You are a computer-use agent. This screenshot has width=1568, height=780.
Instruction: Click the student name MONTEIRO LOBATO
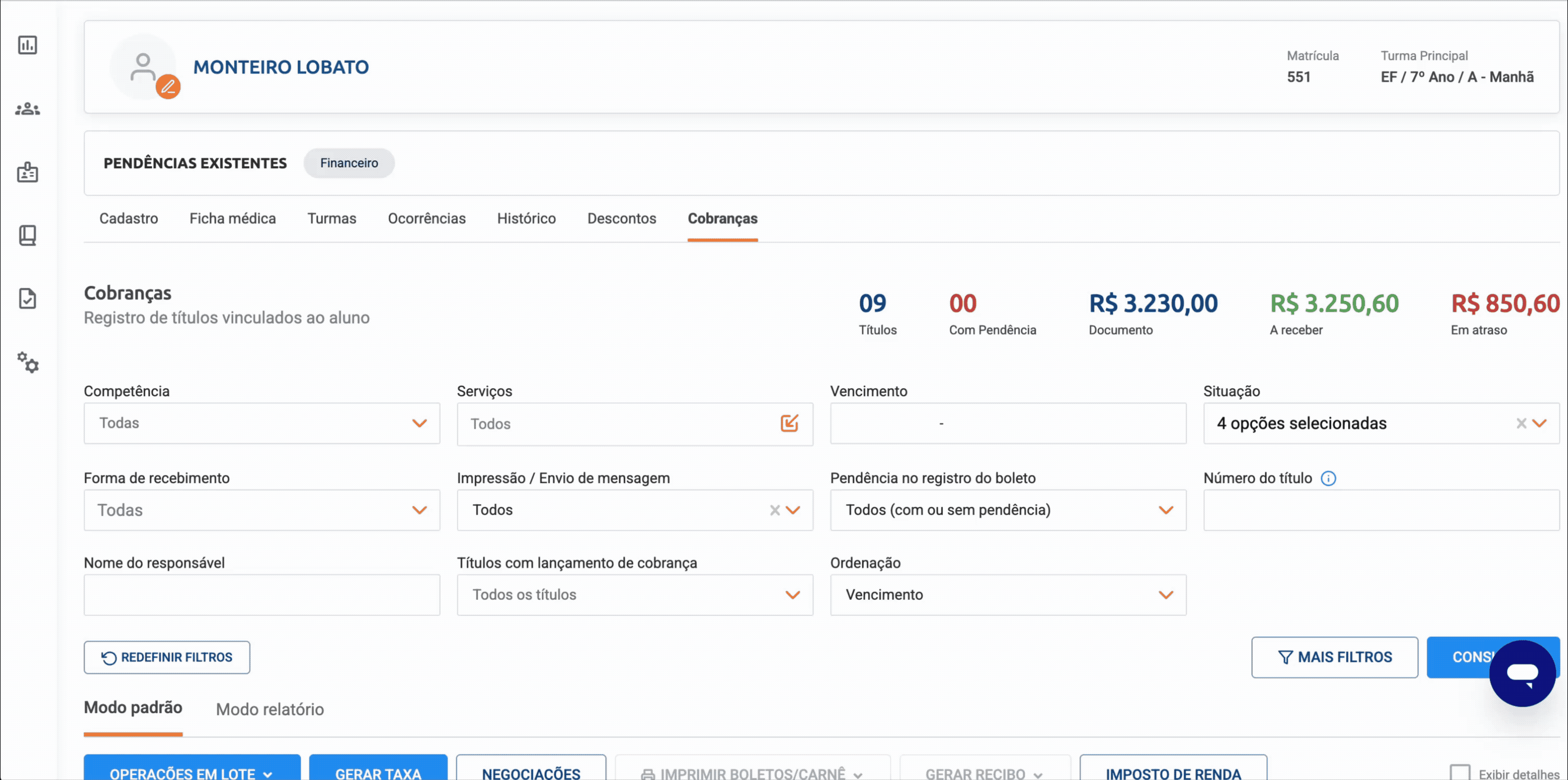(281, 67)
